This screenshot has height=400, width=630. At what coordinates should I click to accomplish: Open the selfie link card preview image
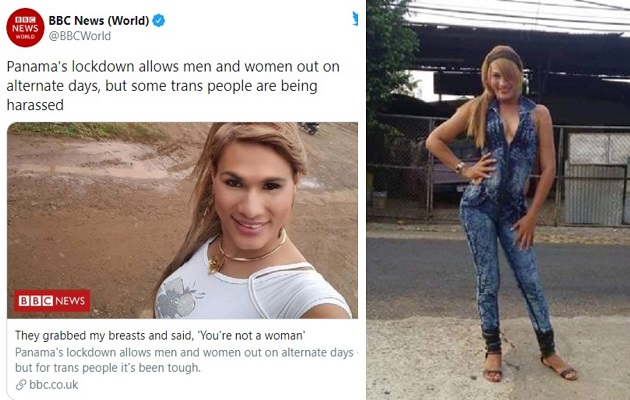[x=182, y=220]
